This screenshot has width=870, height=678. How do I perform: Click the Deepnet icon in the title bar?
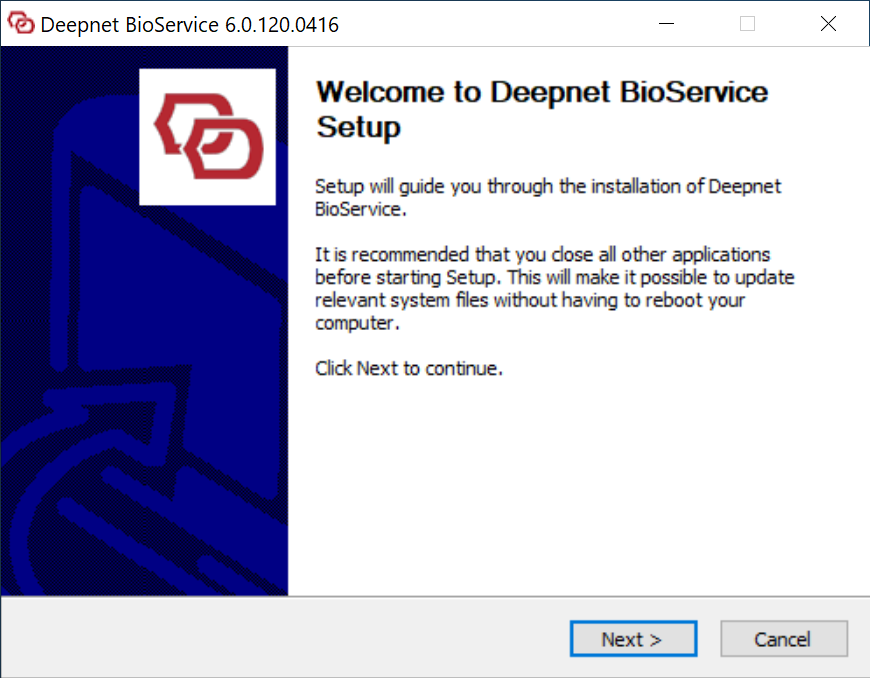(21, 24)
